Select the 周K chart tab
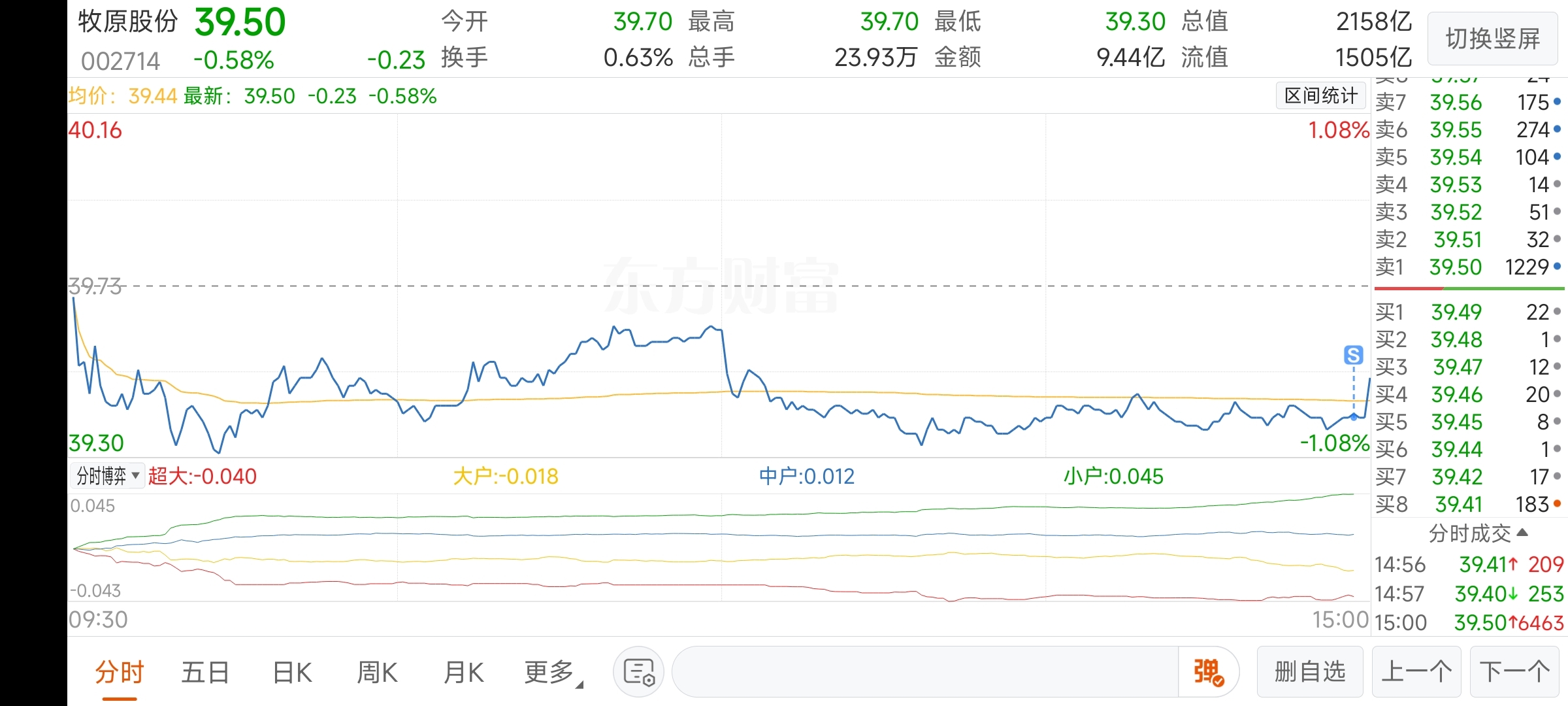Screen dimensions: 1568x706 click(x=378, y=672)
